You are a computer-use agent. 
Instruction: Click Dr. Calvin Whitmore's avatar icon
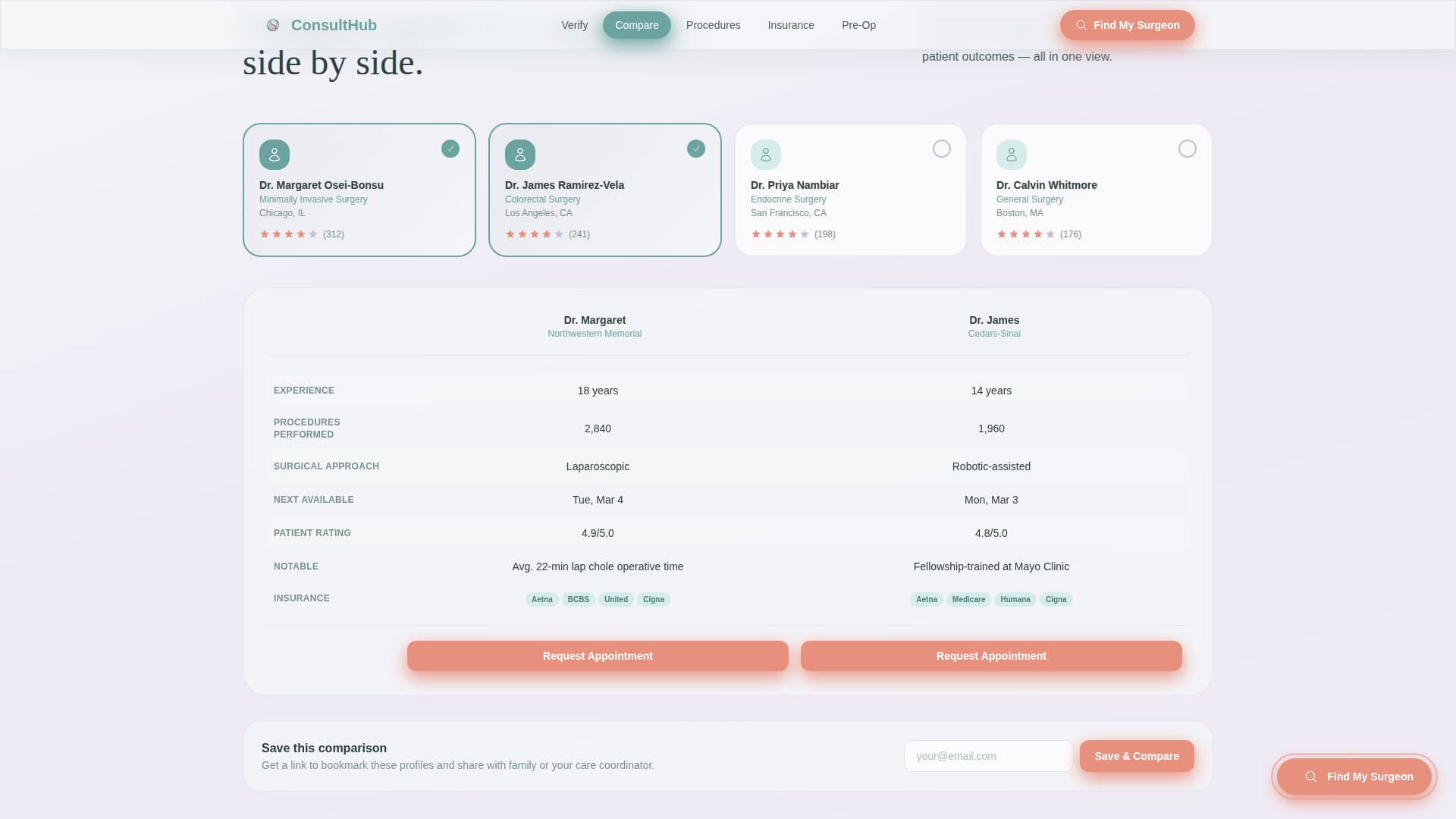[x=1012, y=155]
